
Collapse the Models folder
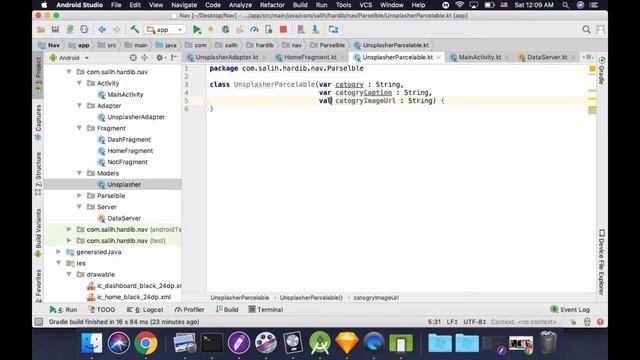[x=79, y=173]
